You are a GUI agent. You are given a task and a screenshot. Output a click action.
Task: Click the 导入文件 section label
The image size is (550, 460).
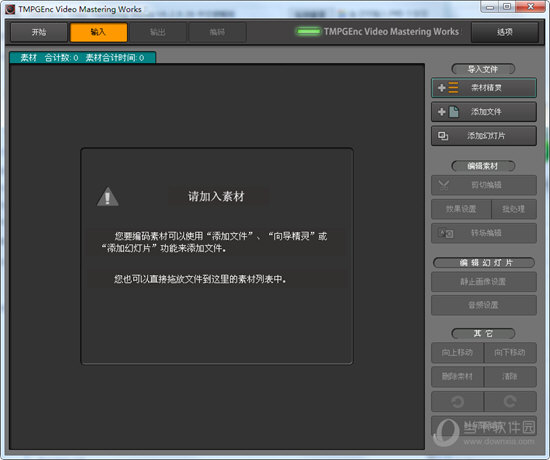[483, 69]
